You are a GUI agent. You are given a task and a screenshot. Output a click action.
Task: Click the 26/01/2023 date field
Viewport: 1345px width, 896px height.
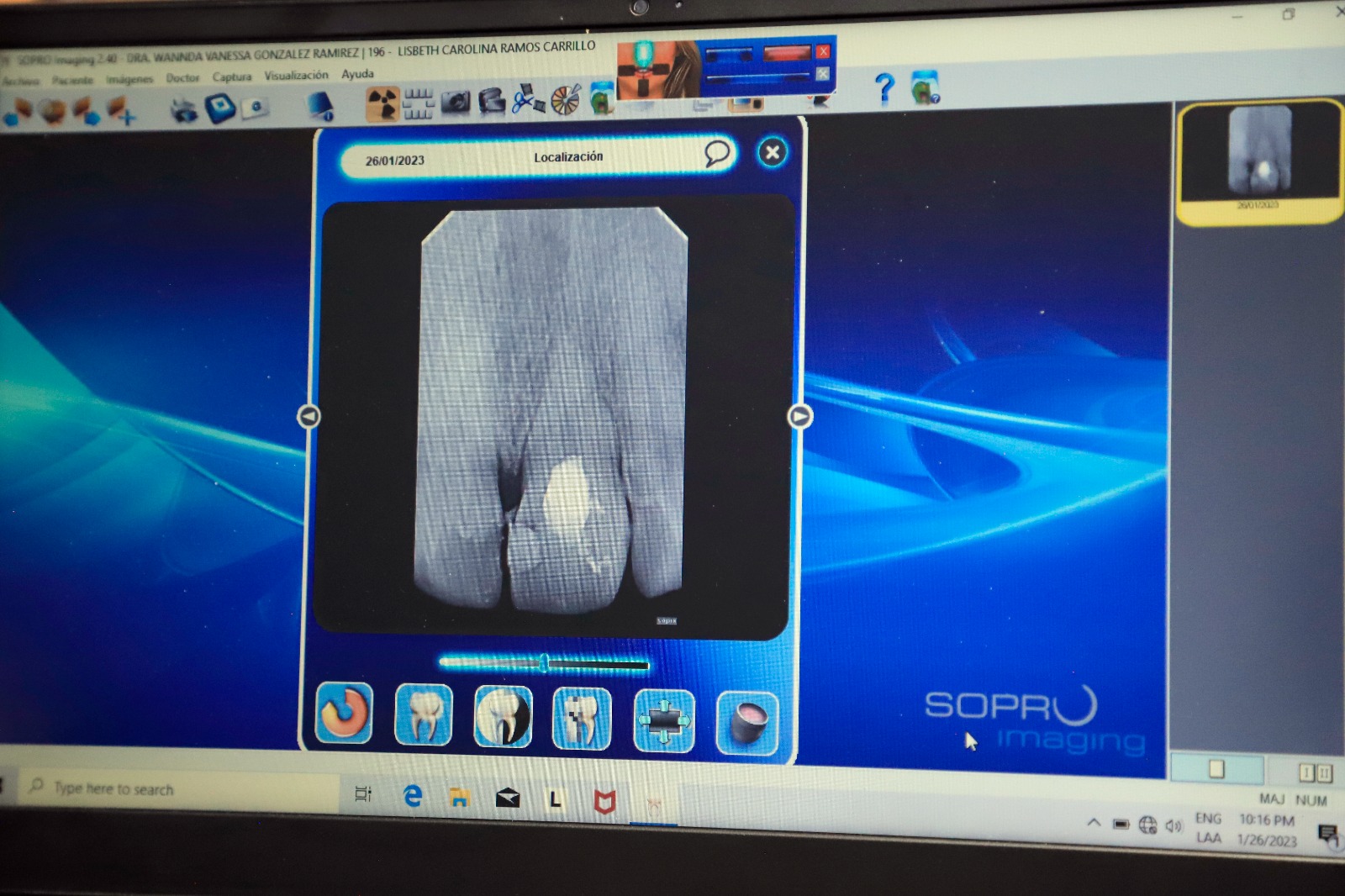[x=394, y=161]
